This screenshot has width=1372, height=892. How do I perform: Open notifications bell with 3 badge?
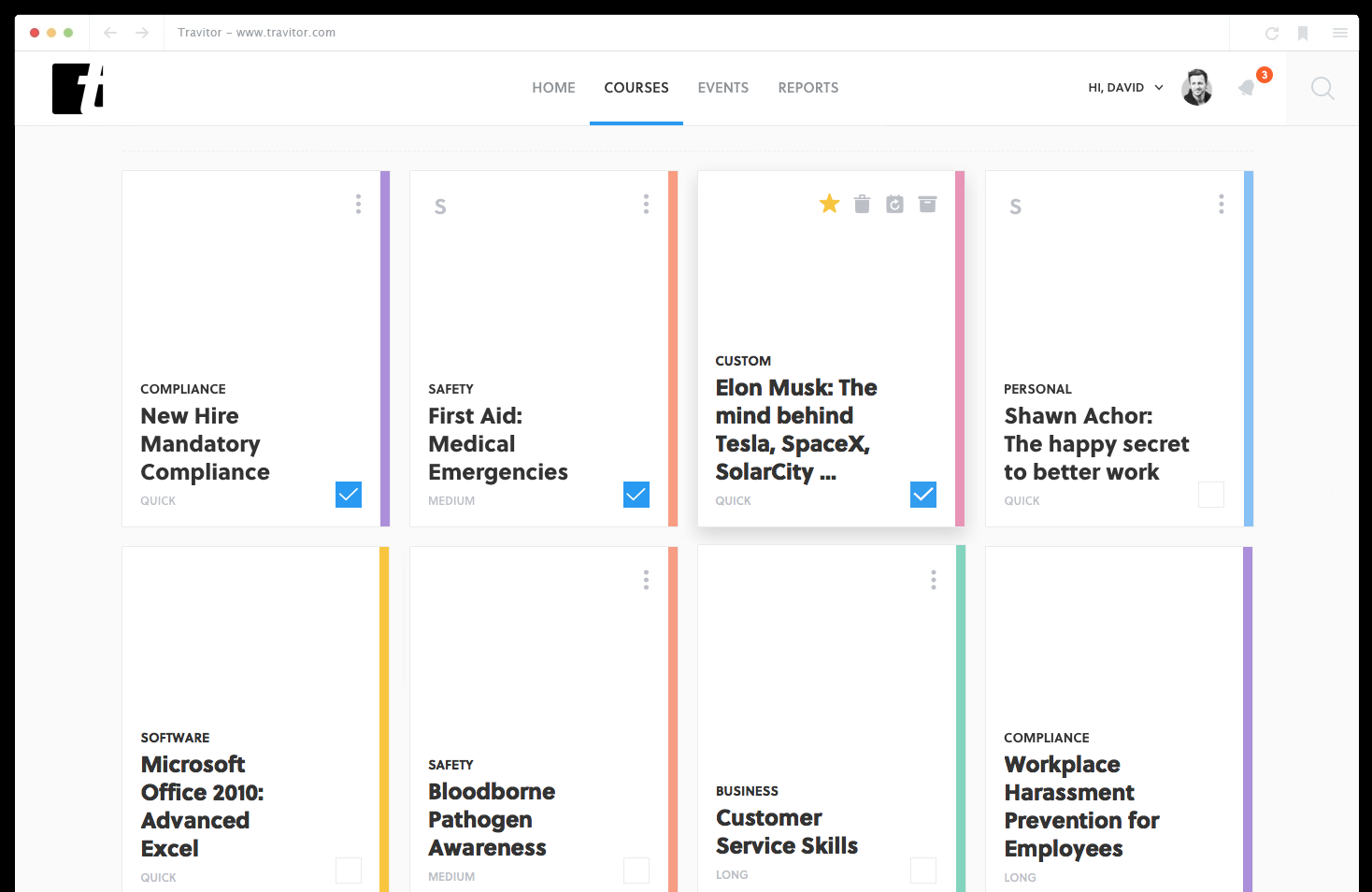[1248, 88]
